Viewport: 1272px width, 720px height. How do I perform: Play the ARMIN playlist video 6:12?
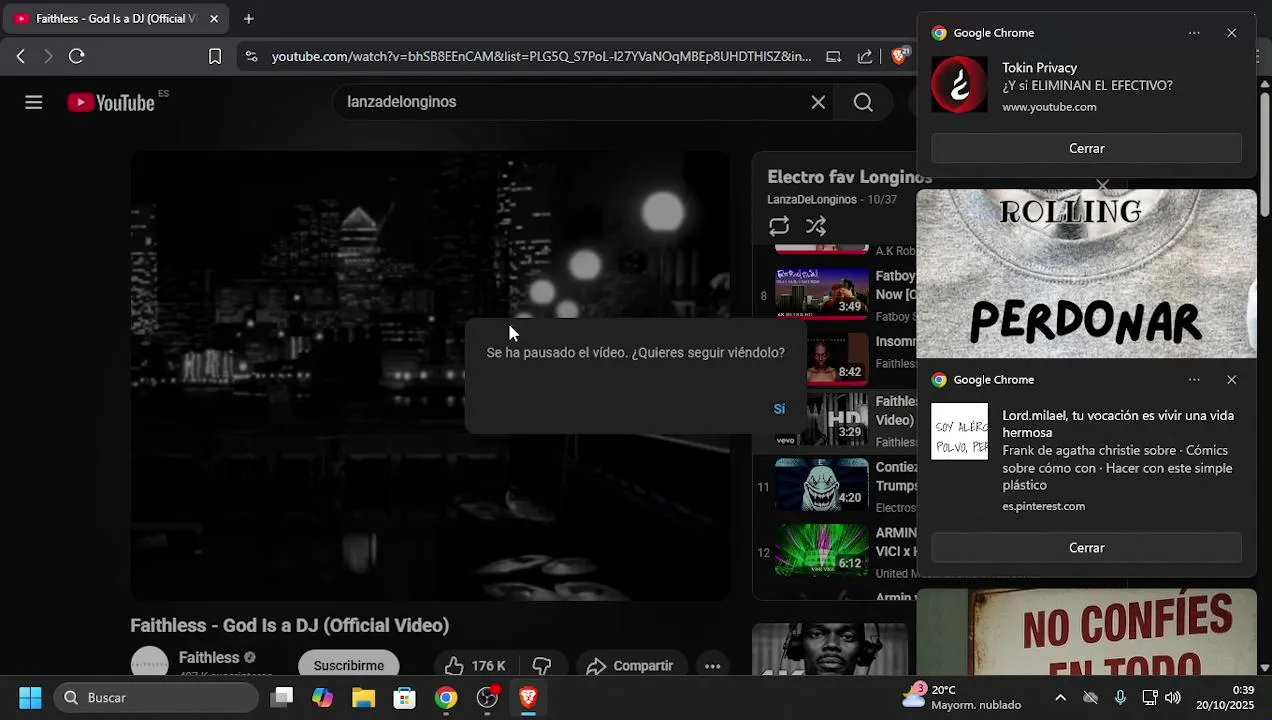[x=821, y=550]
